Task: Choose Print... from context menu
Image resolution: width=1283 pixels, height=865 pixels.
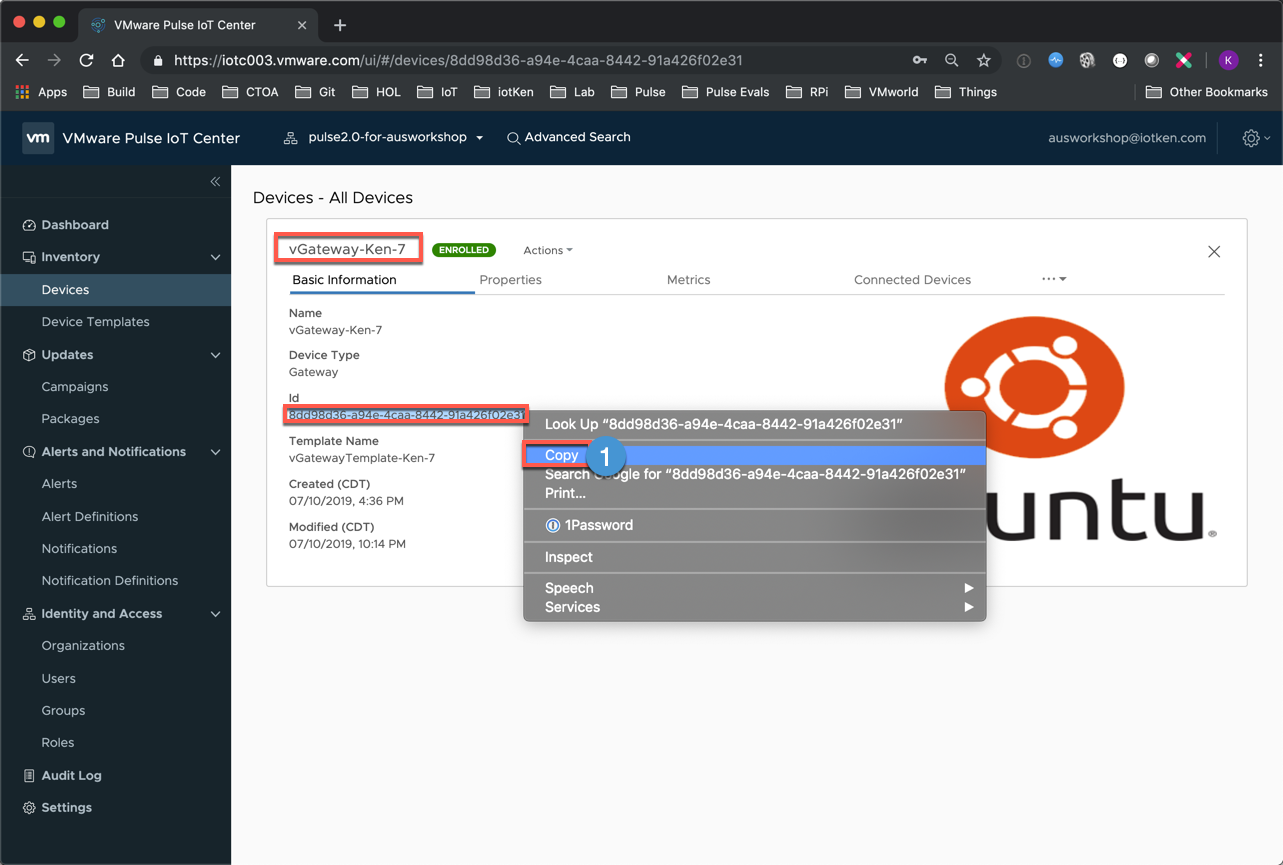Action: coord(755,493)
